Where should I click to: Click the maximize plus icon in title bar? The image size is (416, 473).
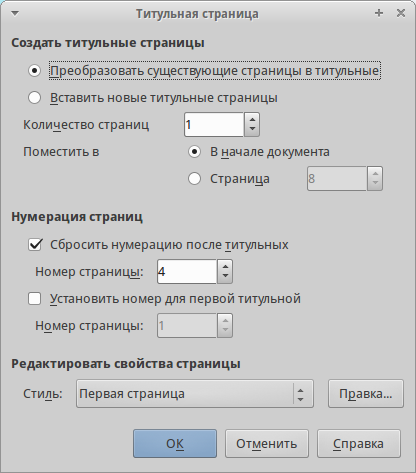[x=379, y=13]
